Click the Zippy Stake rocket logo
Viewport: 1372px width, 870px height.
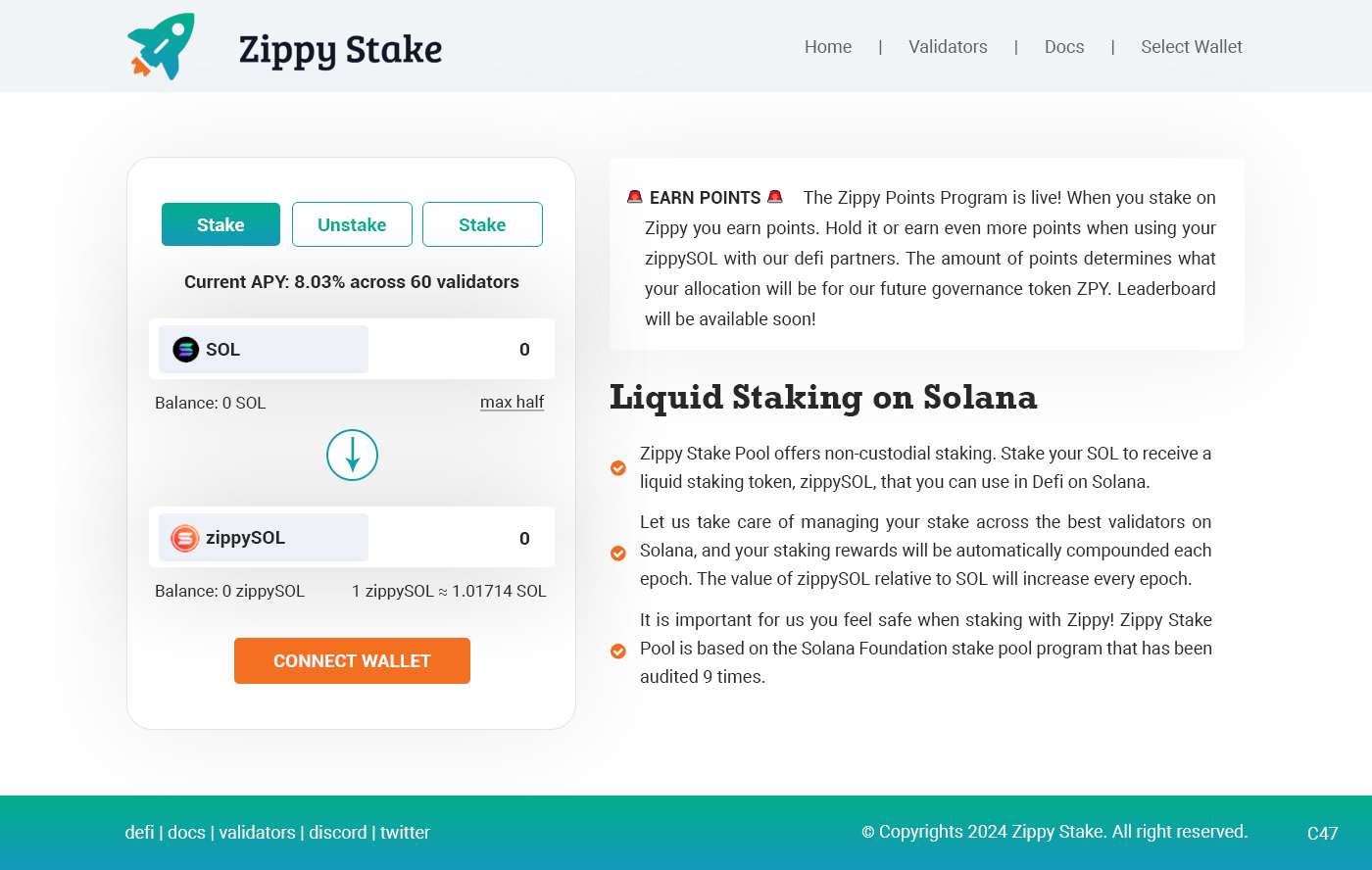tap(162, 46)
